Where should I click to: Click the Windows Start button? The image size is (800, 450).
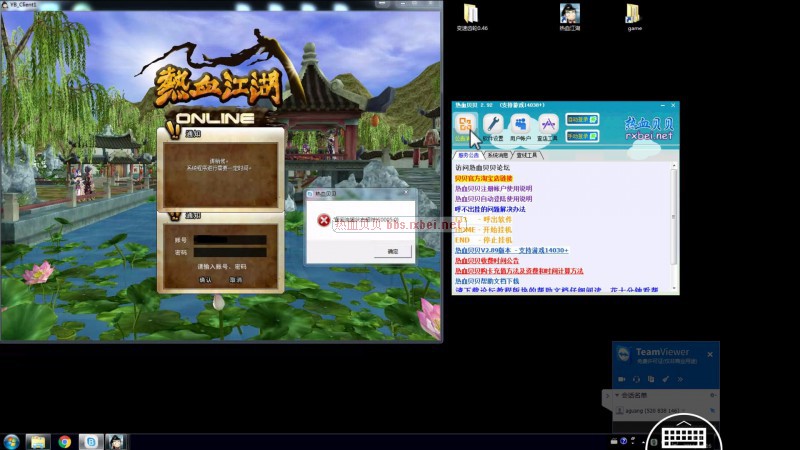12,441
